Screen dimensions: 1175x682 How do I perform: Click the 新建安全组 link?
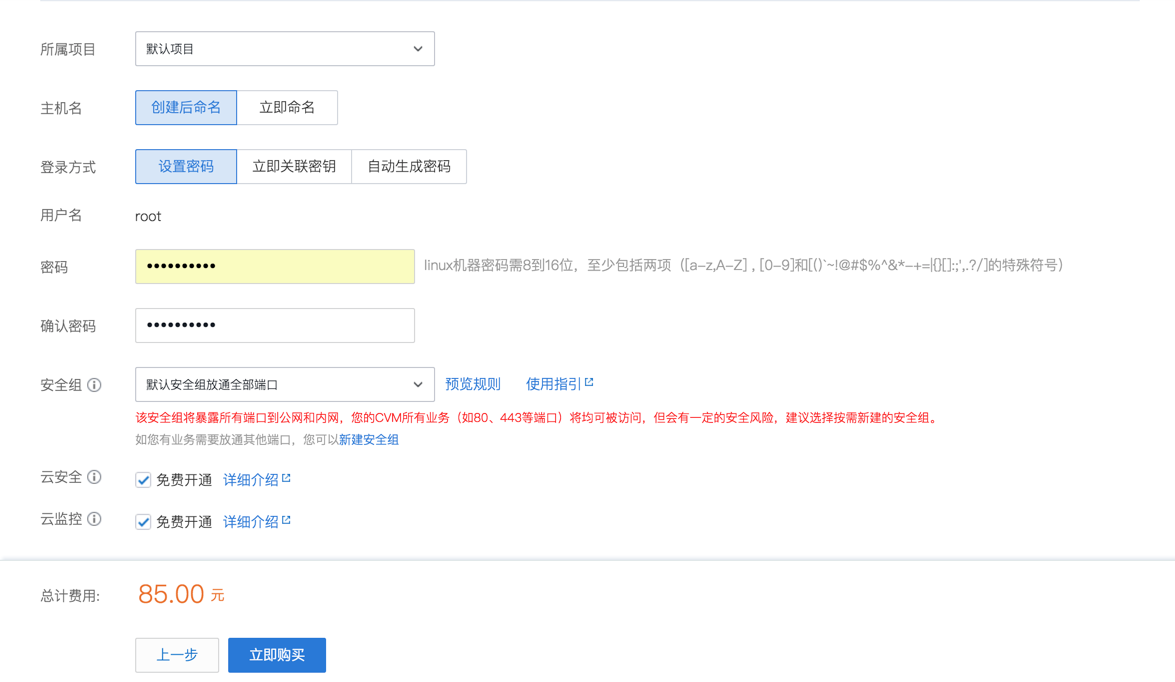[x=369, y=440]
